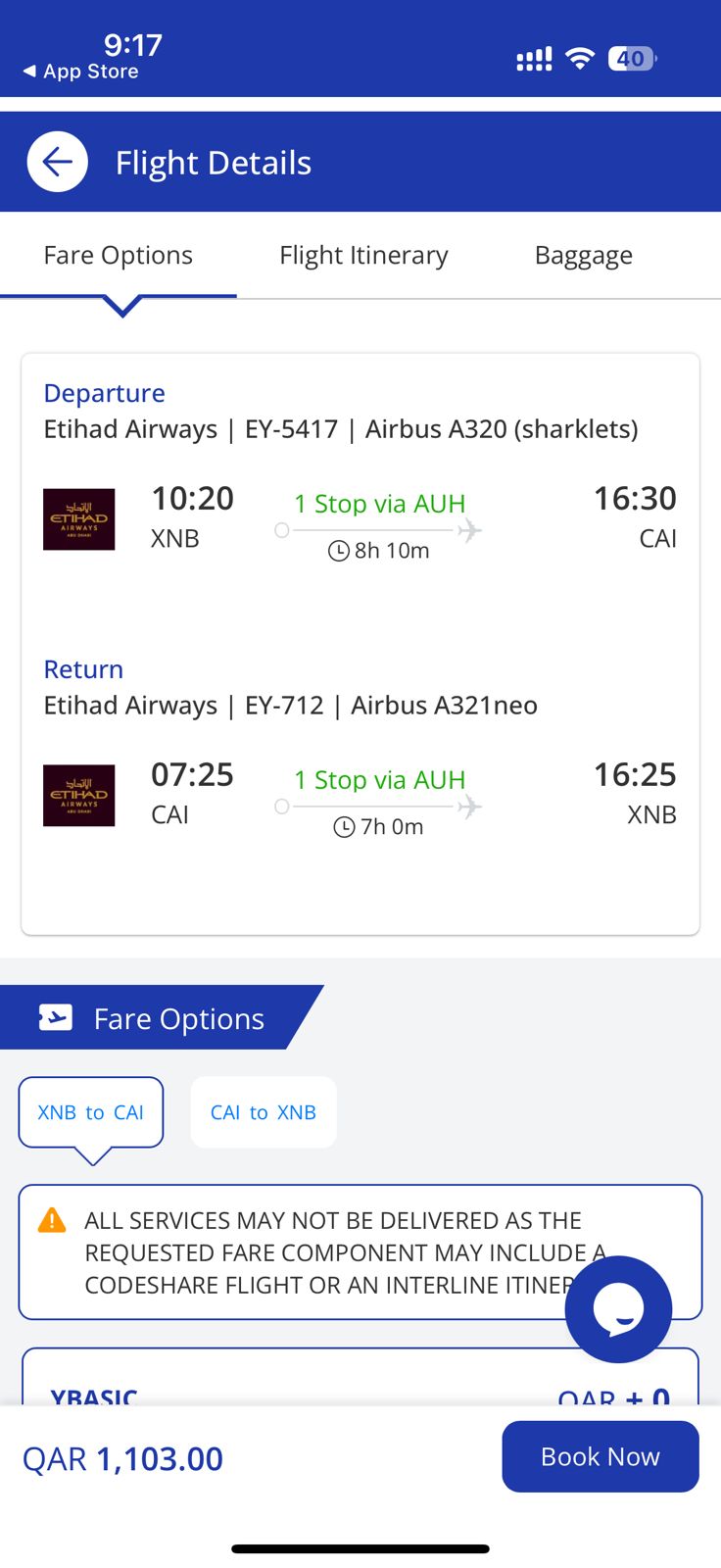The width and height of the screenshot is (721, 1568).
Task: Return to App Store via back link
Action: point(81,72)
